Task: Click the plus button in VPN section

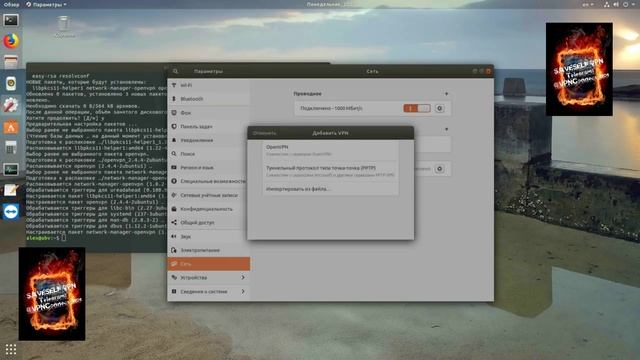Action: coord(447,129)
